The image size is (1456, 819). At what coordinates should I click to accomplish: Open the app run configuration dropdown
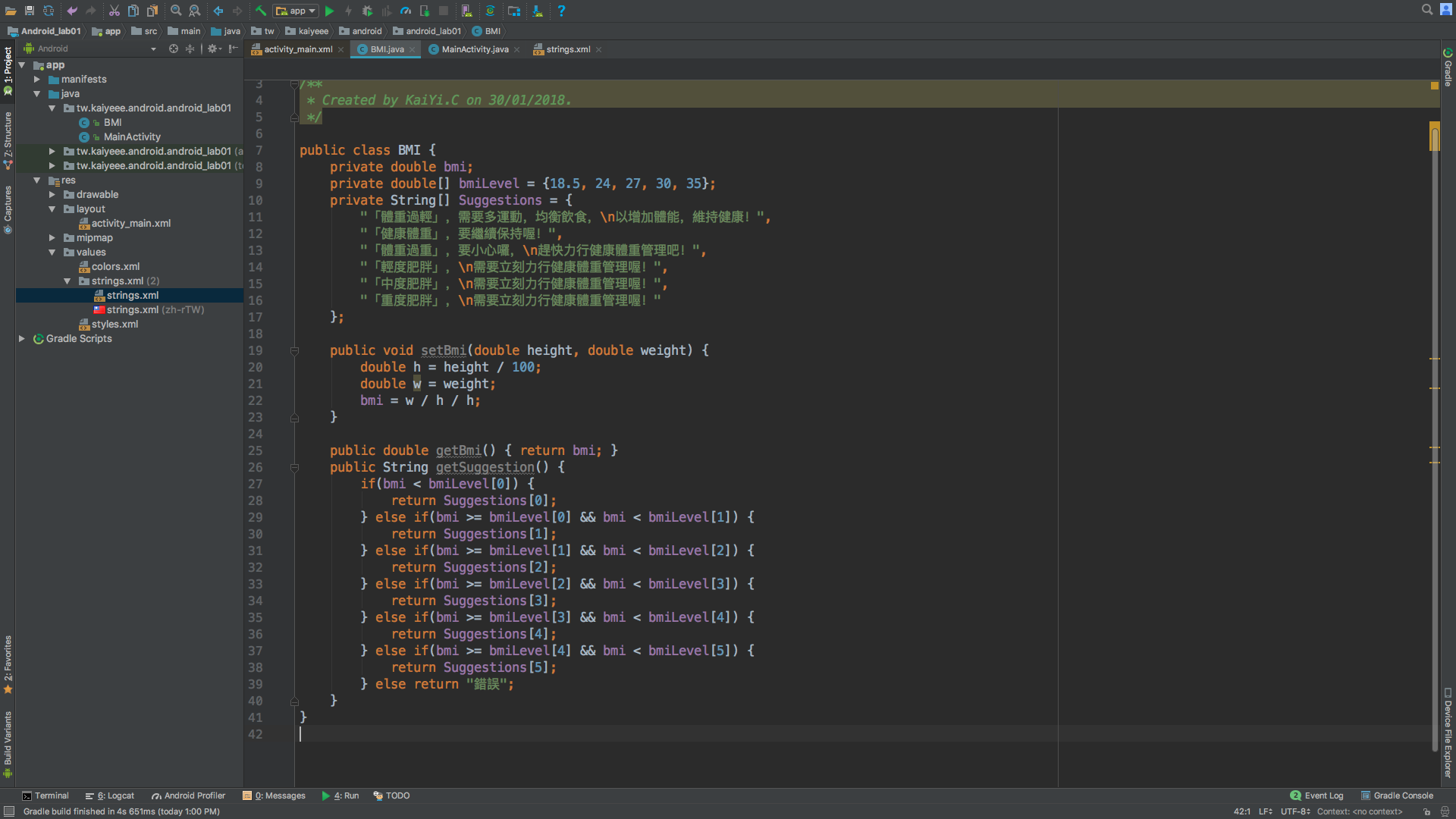(296, 11)
